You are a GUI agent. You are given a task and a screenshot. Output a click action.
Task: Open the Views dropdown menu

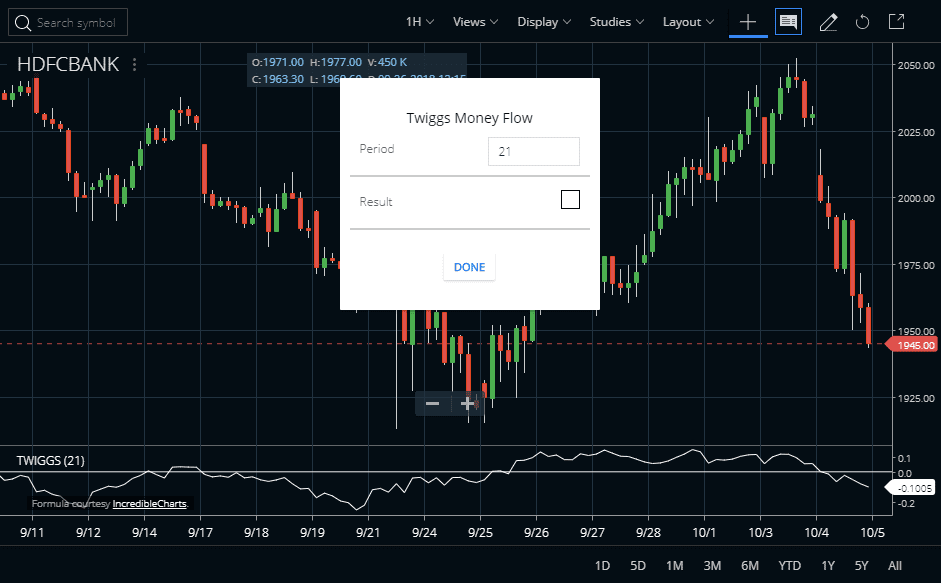(475, 22)
